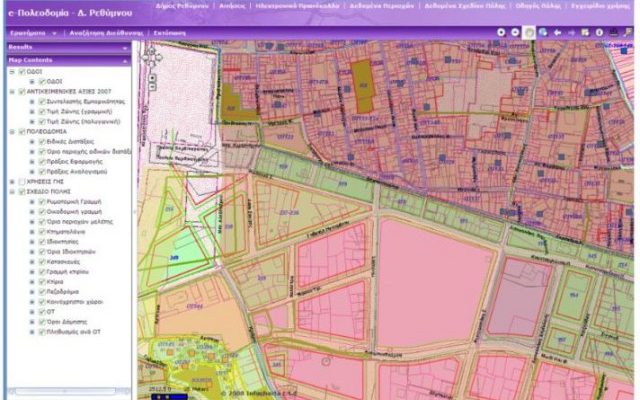Collapse the ΣΧΕΔΙΟ ΠΟΛΗΣ tree group
640x400 pixels.
pyautogui.click(x=10, y=191)
